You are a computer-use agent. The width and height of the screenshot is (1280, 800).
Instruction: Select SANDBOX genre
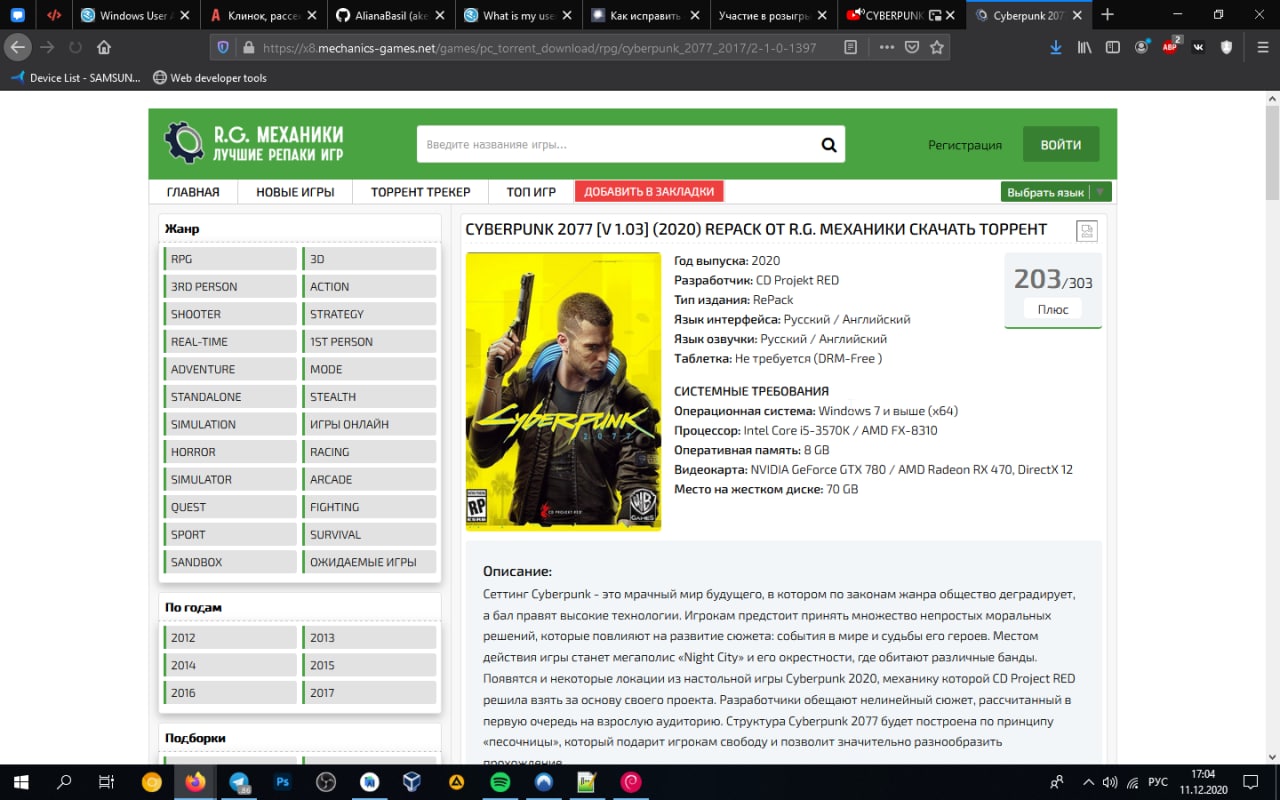point(230,562)
